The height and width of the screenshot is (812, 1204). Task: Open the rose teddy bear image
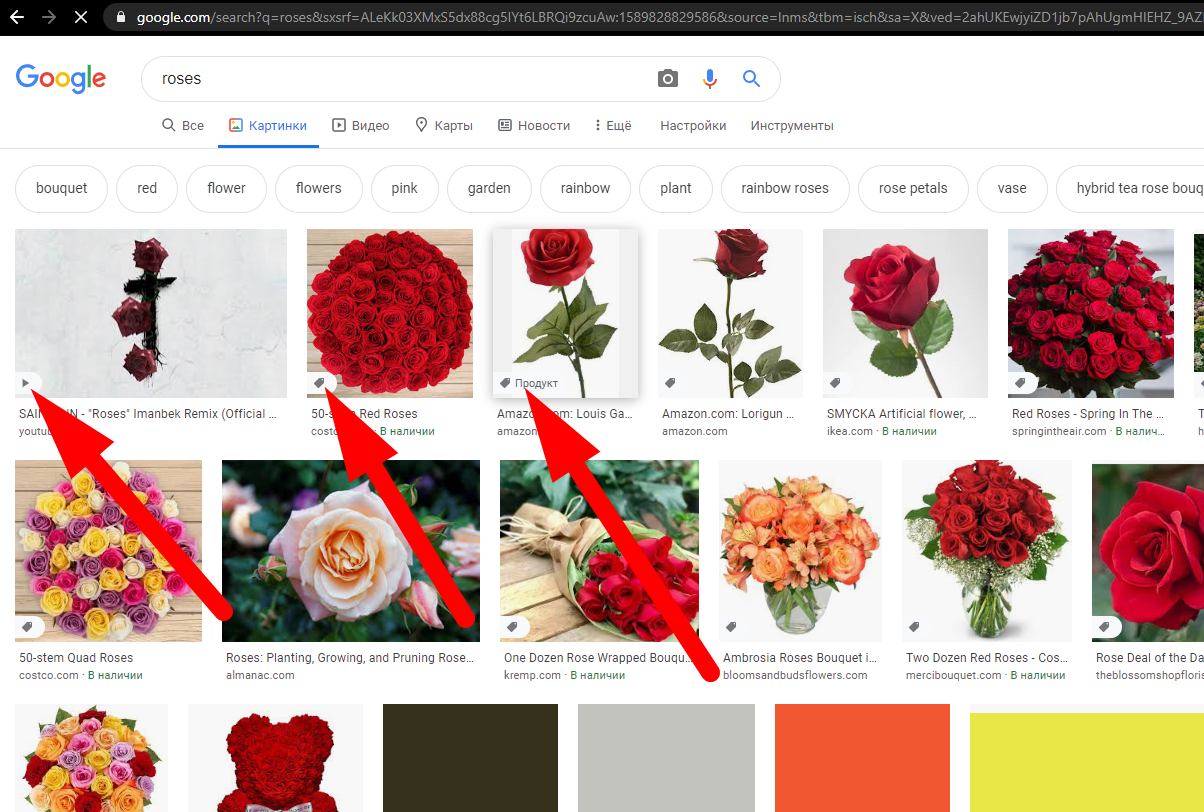pos(275,758)
